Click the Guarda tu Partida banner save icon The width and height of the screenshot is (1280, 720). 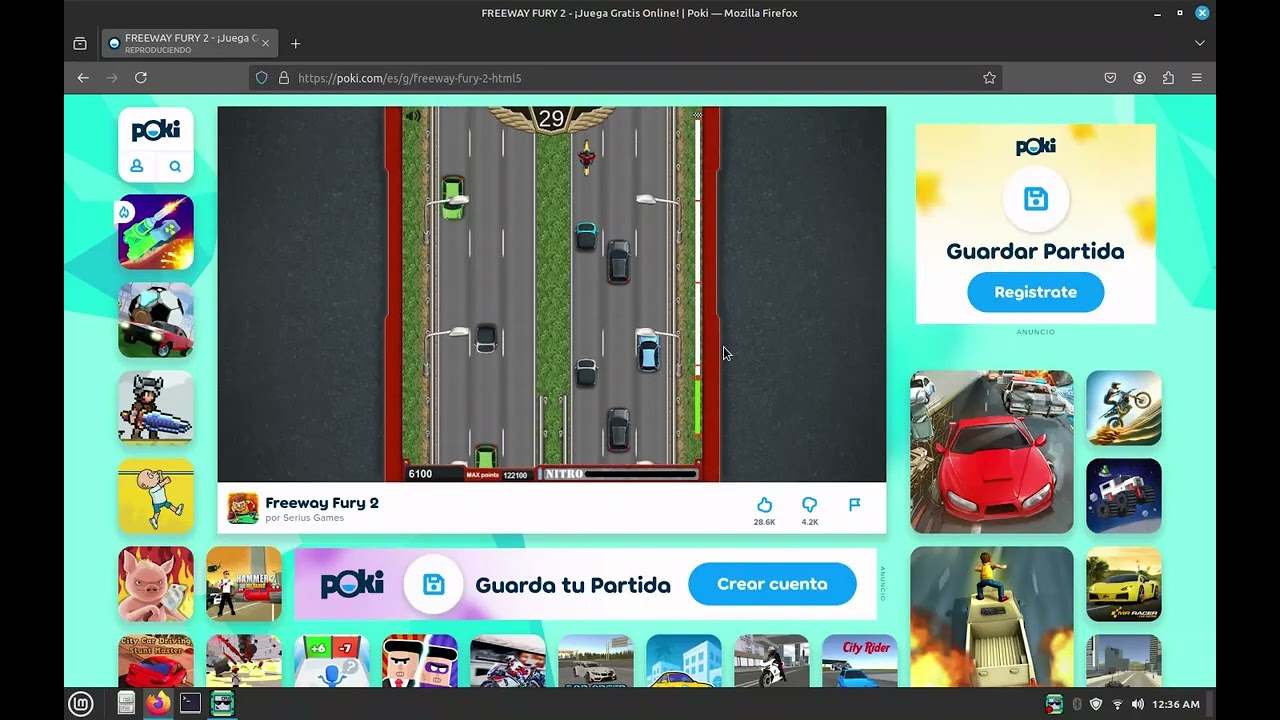click(433, 584)
